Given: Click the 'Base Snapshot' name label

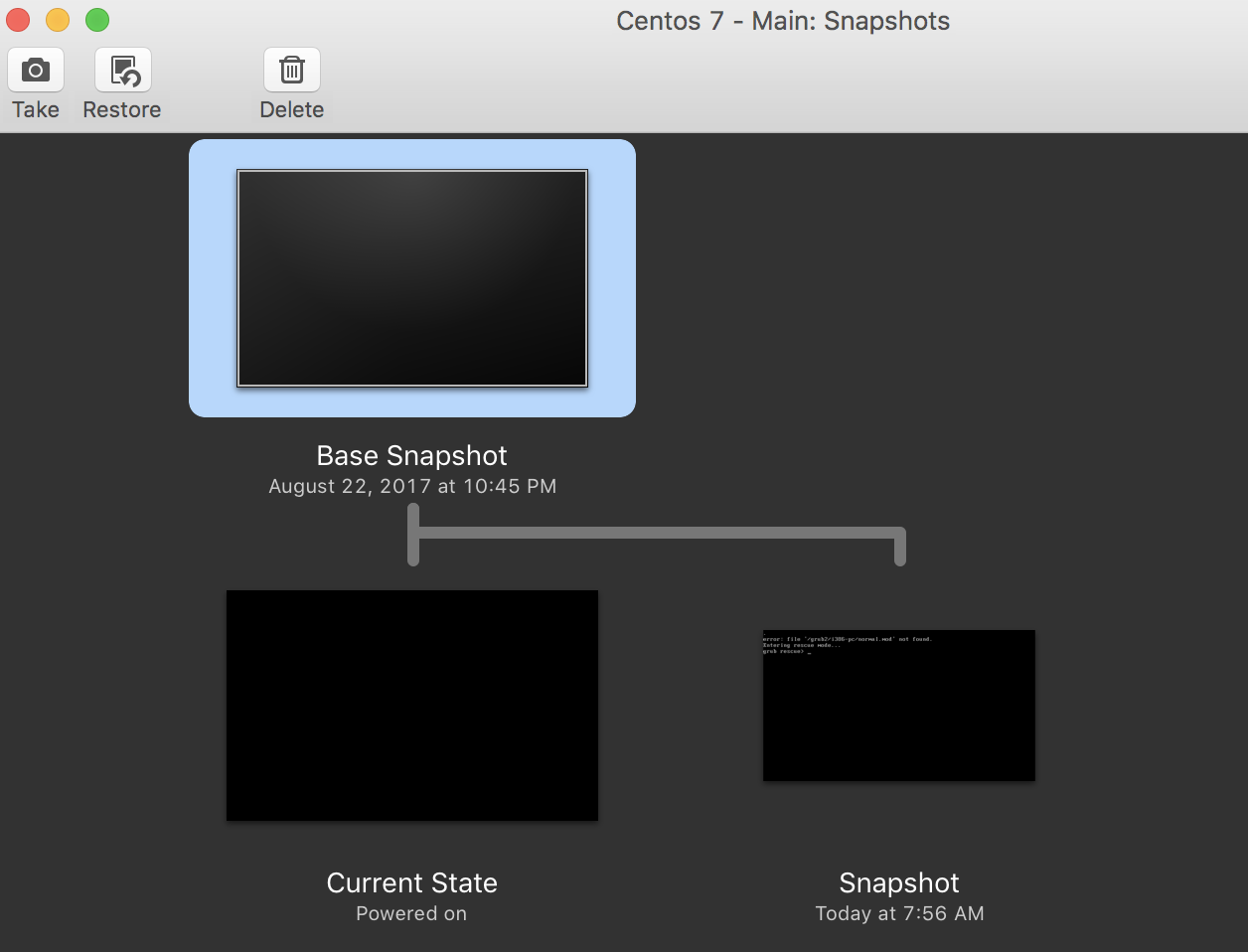Looking at the screenshot, I should (x=412, y=455).
